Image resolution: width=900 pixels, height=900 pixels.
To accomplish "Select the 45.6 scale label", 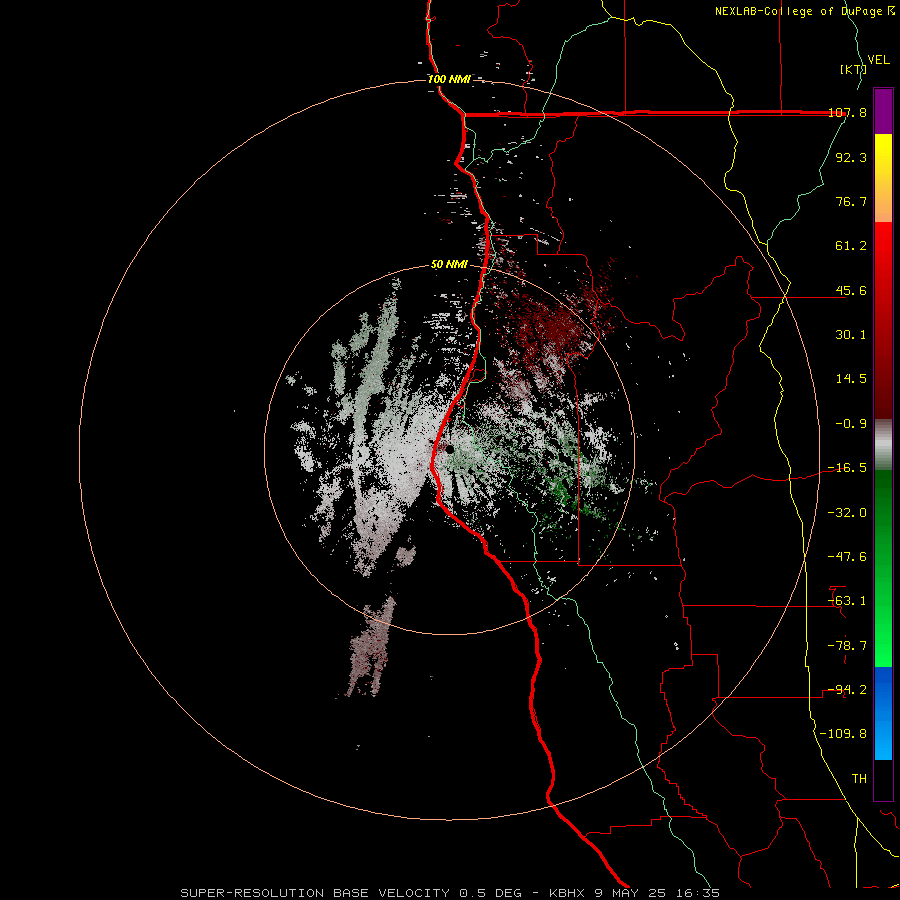I will 851,290.
